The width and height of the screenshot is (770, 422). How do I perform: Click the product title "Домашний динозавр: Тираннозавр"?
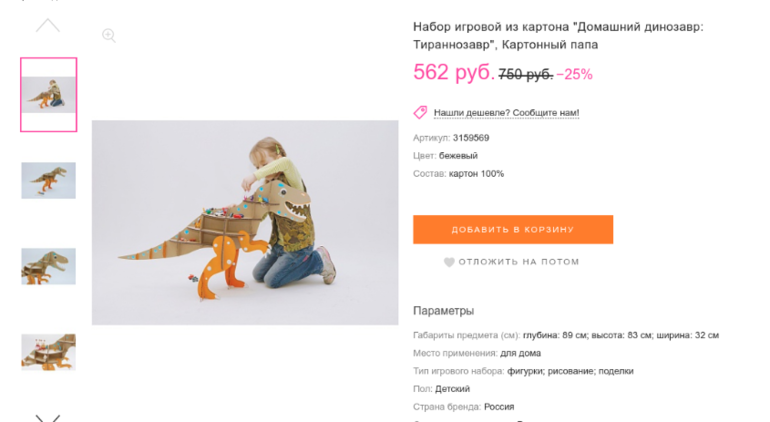pos(558,36)
